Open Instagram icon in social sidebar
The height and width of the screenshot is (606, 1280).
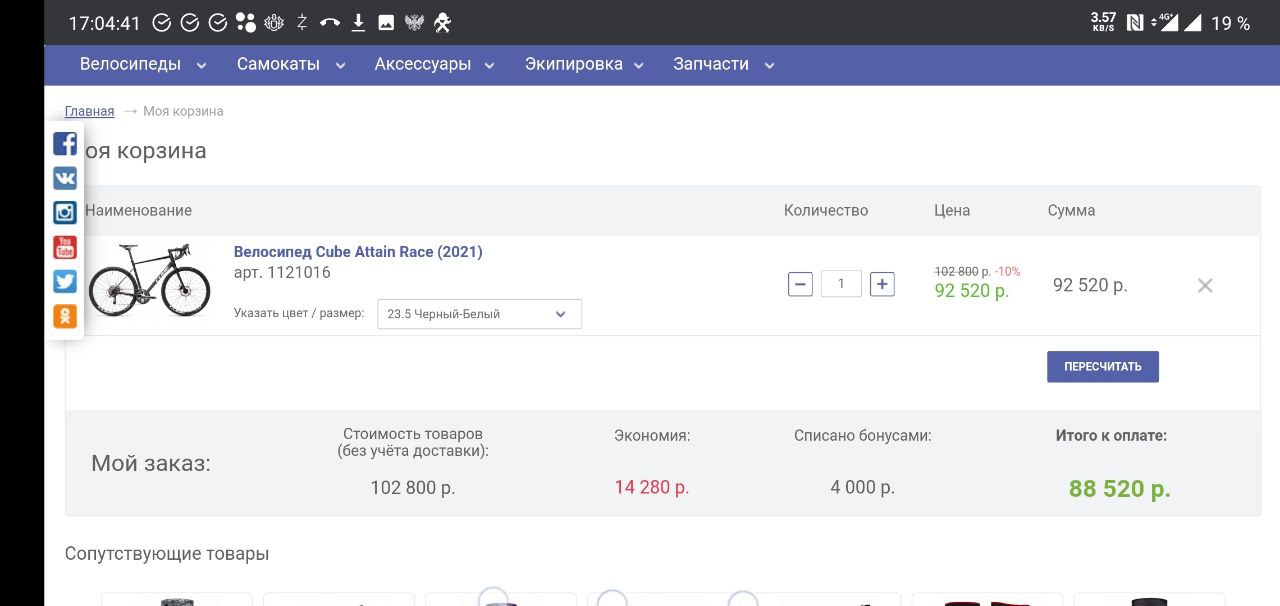(x=65, y=212)
